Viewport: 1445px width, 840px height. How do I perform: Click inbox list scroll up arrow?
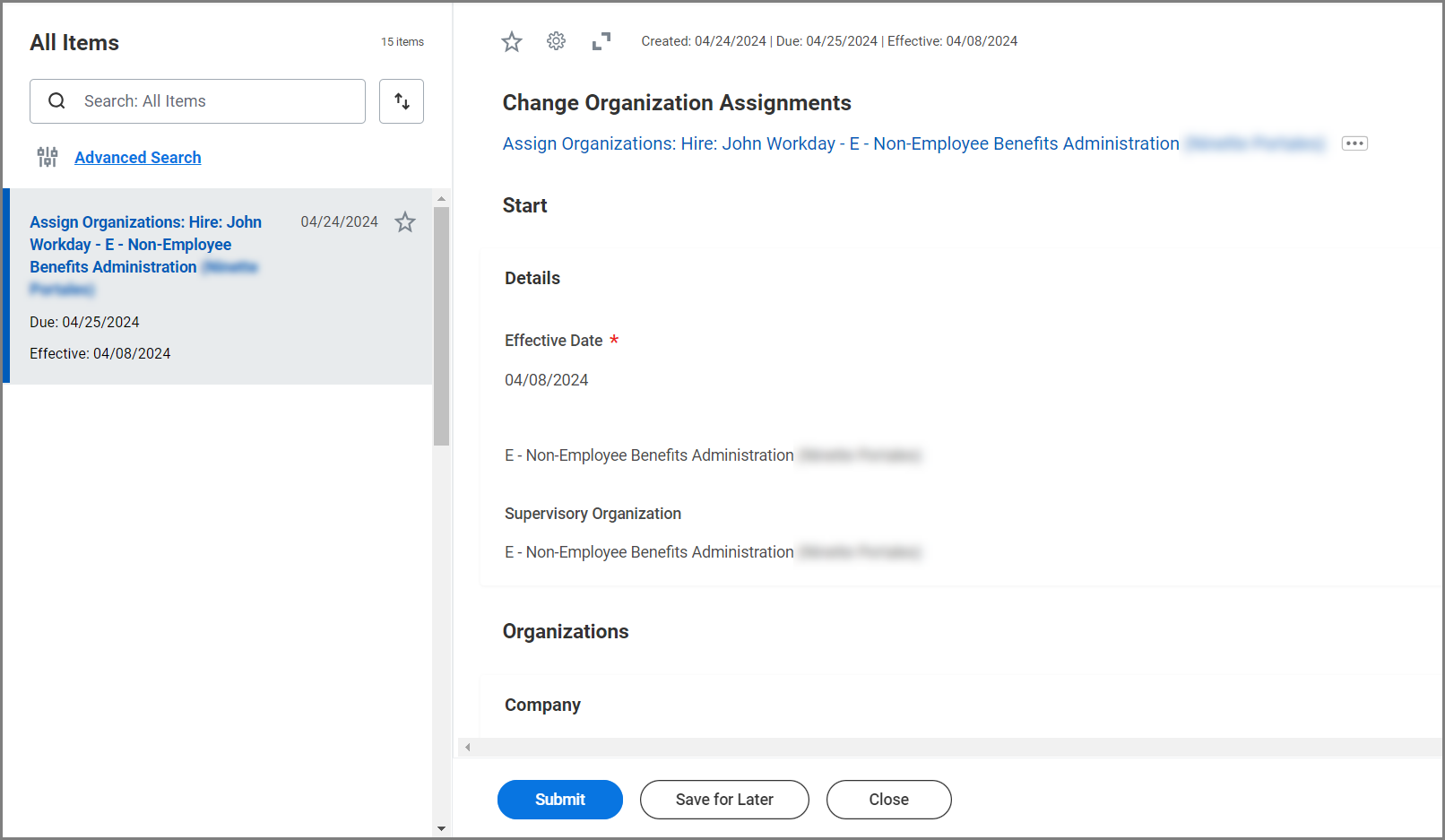441,198
